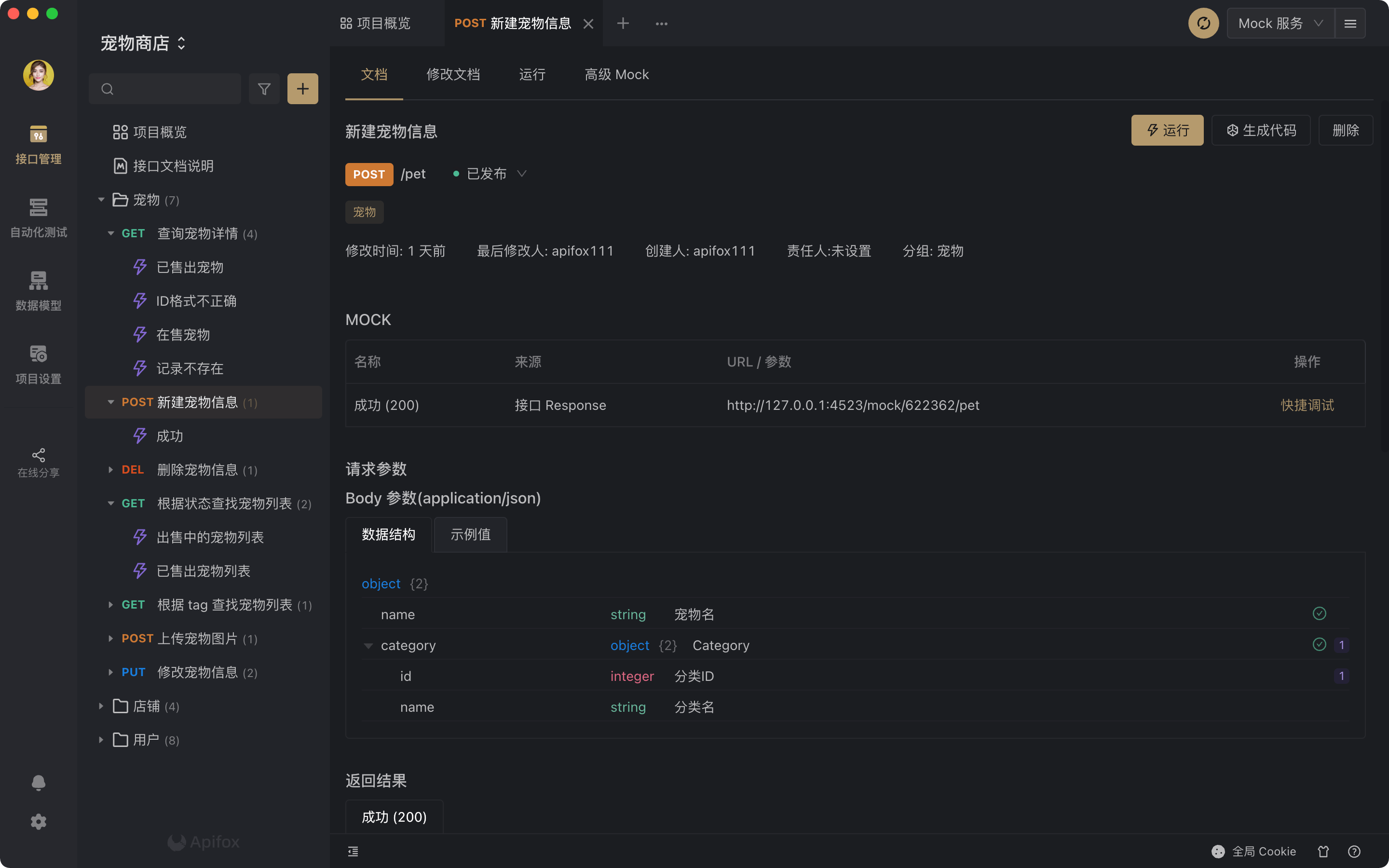The width and height of the screenshot is (1389, 868).
Task: Switch to the 示例值 tab
Action: [x=470, y=534]
